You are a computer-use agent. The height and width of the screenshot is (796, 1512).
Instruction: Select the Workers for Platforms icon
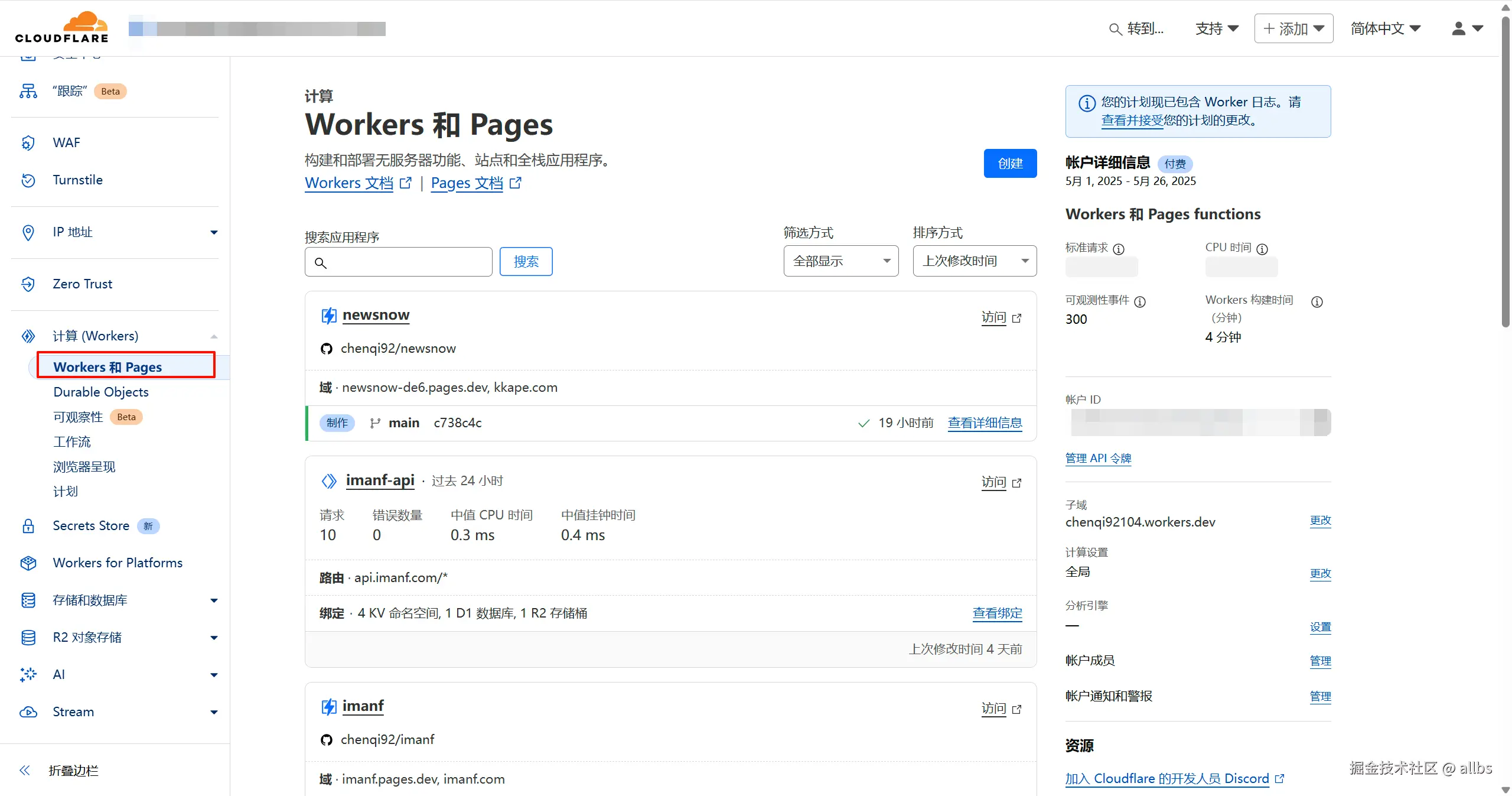(28, 563)
